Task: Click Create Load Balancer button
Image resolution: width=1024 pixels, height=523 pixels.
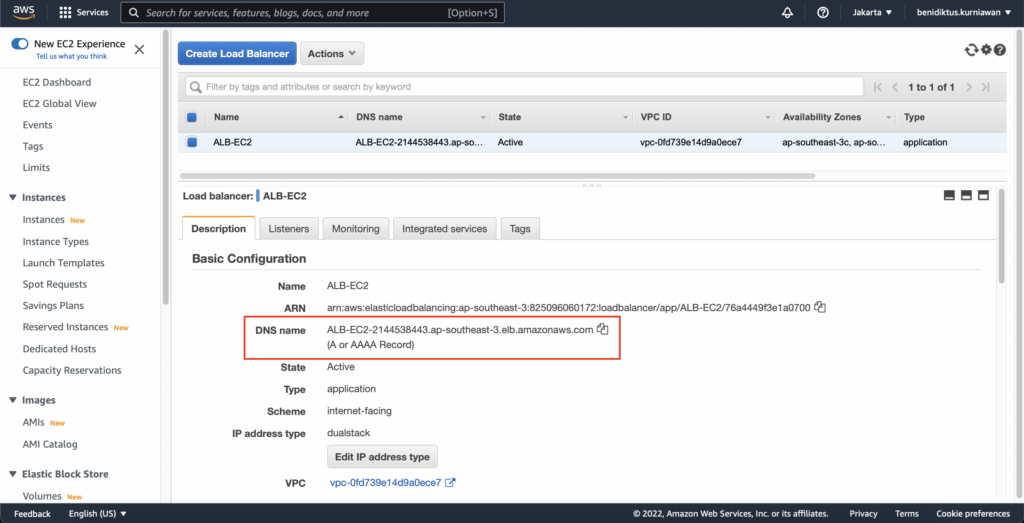Action: coord(237,54)
